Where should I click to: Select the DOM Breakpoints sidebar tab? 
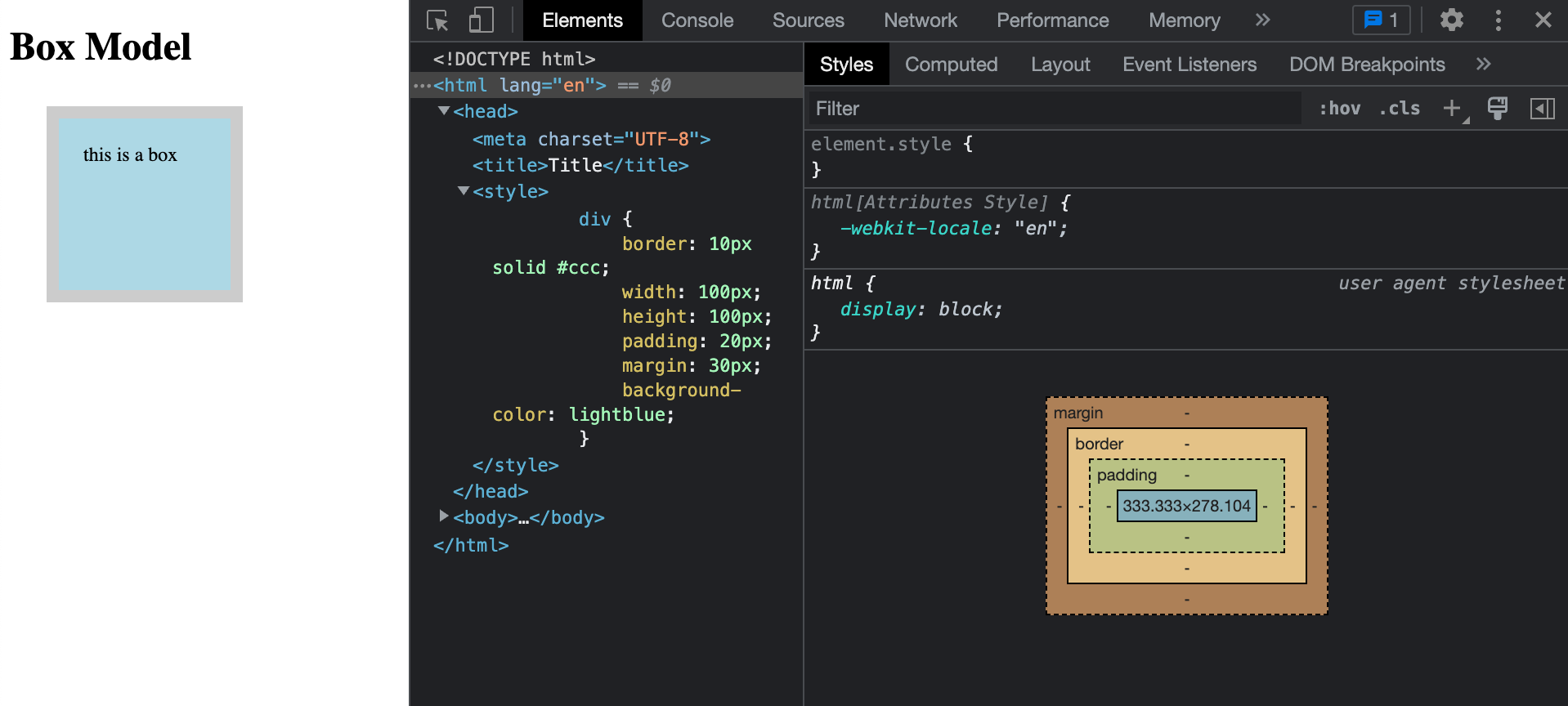tap(1367, 64)
